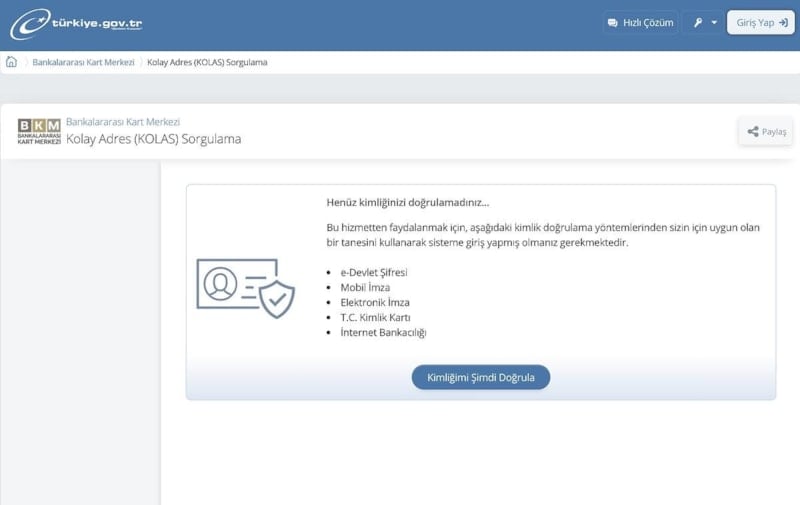
Task: Click the Hızlı Çözüm speech bubble icon
Action: 613,23
